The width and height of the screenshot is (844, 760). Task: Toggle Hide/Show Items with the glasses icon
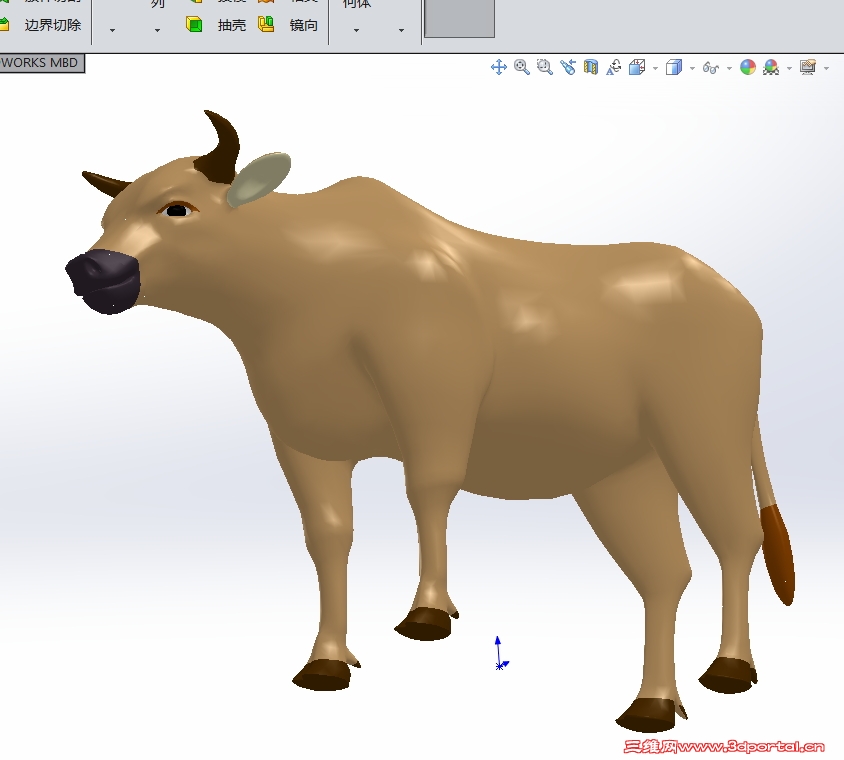click(710, 67)
